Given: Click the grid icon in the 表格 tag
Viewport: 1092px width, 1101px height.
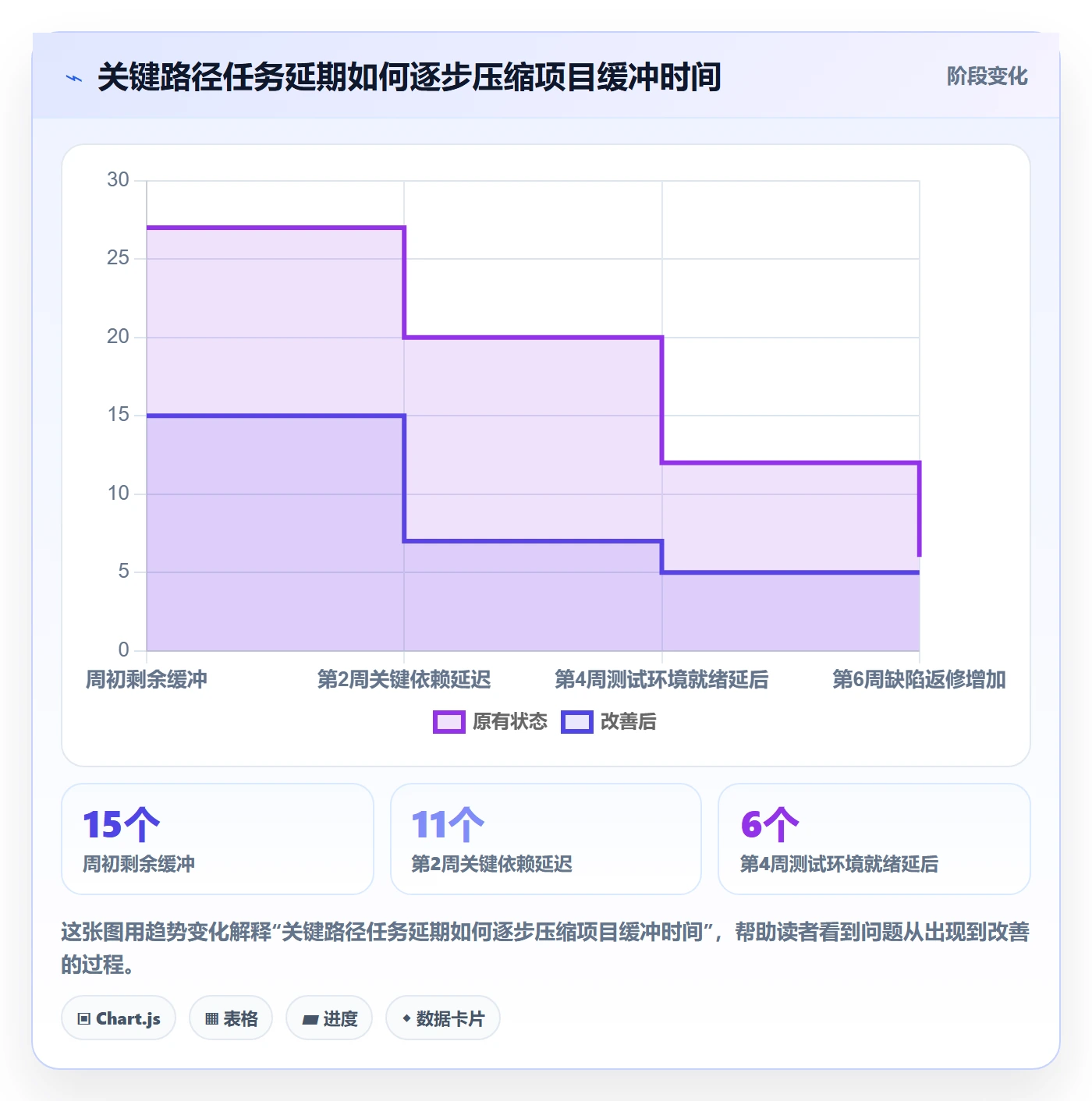Looking at the screenshot, I should pos(211,1018).
